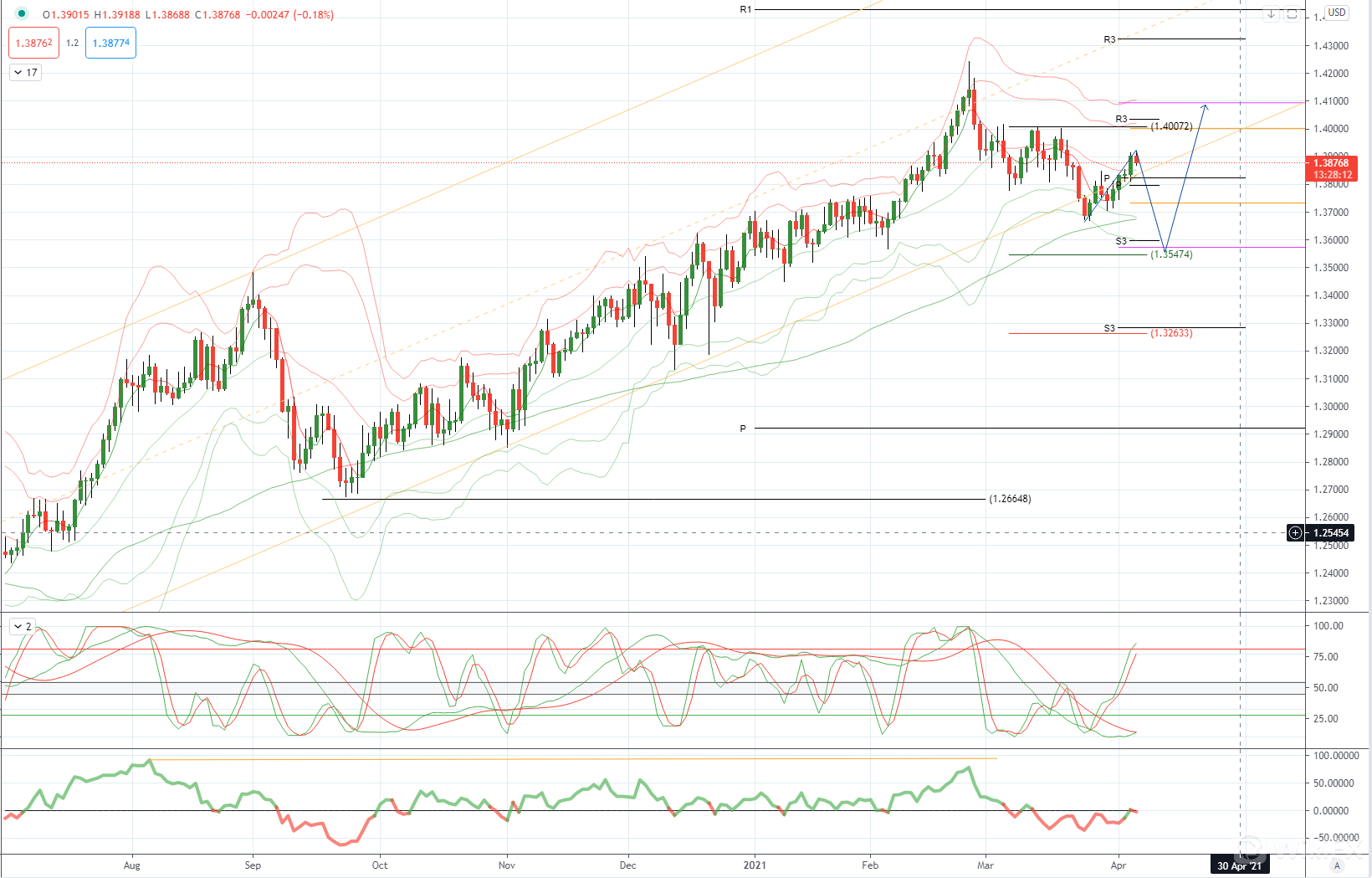Image resolution: width=1372 pixels, height=878 pixels.
Task: Expand the 17 indicators legend
Action: pyautogui.click(x=25, y=73)
